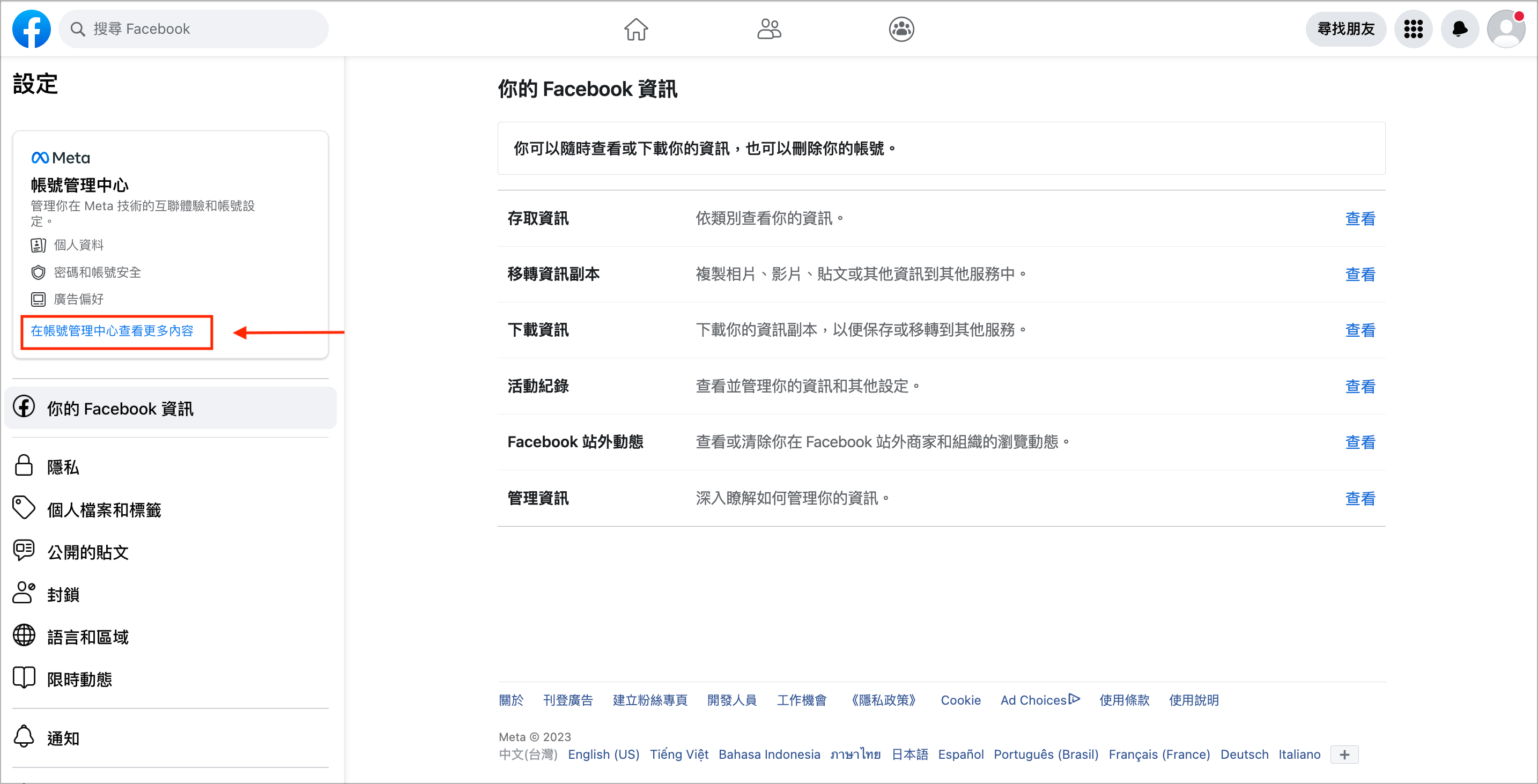Screen dimensions: 1538x784
Task: Open the nine-dot menu grid
Action: click(x=1413, y=28)
